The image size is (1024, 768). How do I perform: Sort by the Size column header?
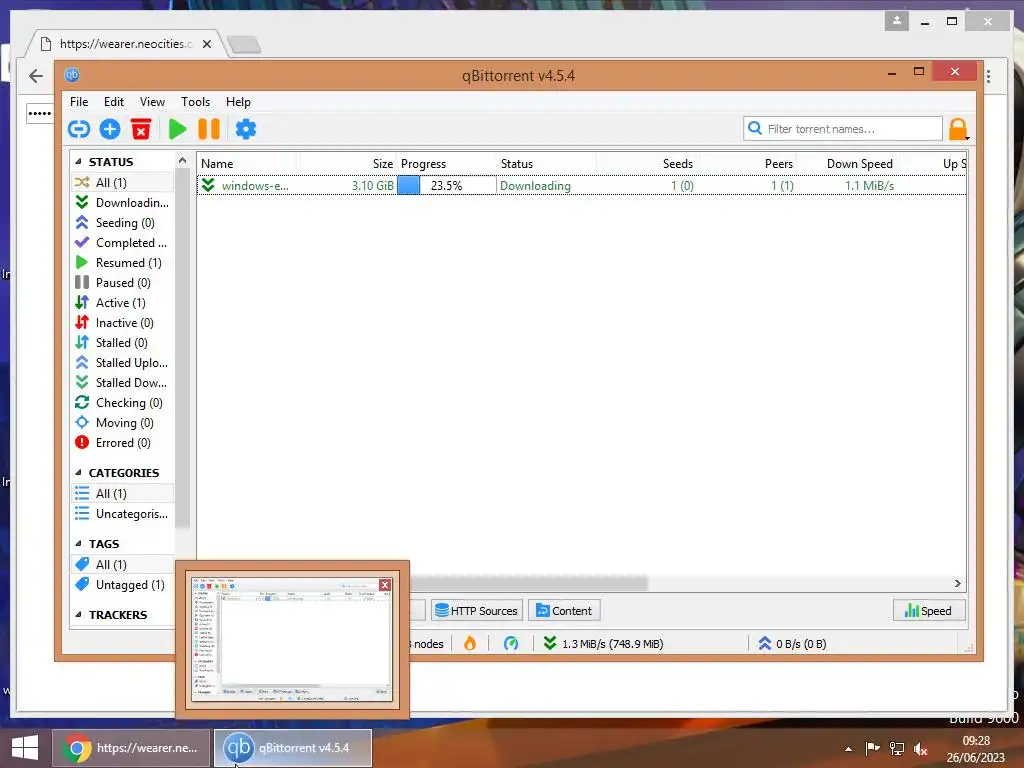pos(347,164)
